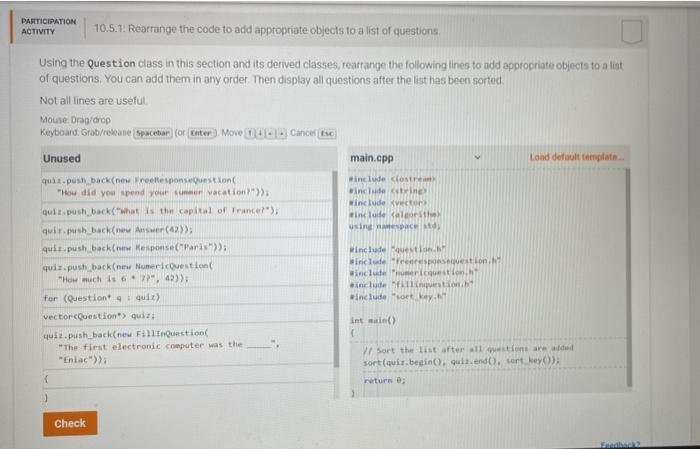Open the main.cpp file dropdown
This screenshot has height=449, width=700.
click(x=477, y=158)
